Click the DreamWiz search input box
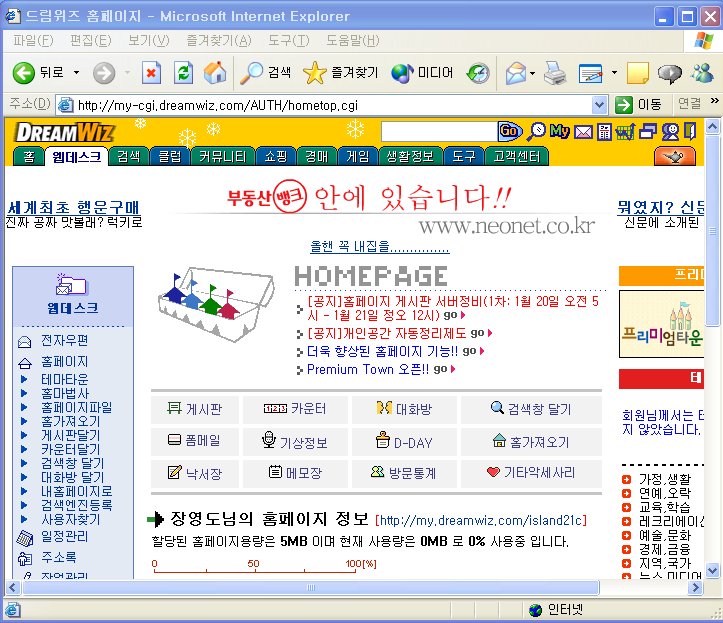This screenshot has width=723, height=623. click(x=439, y=132)
